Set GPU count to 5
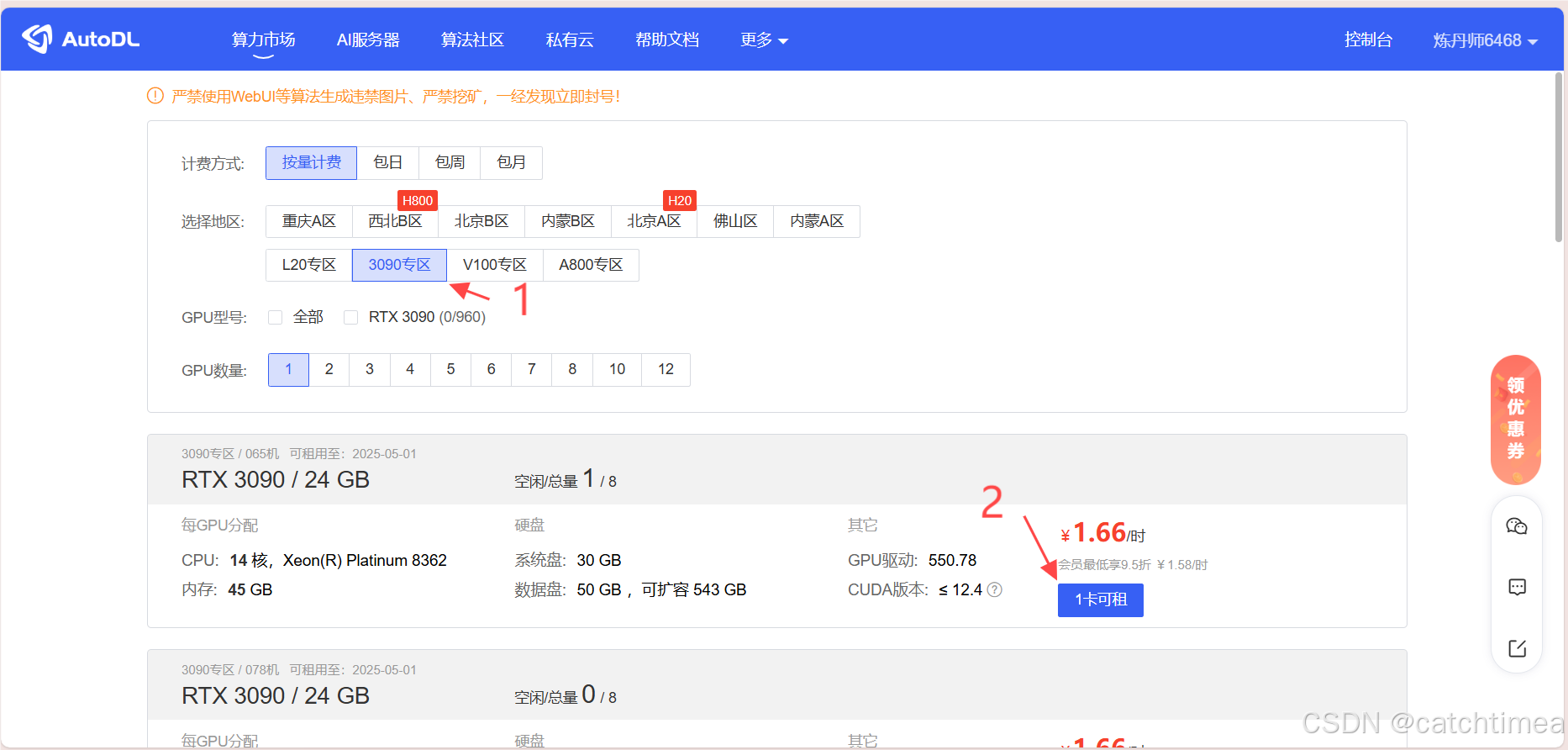1568x750 pixels. click(x=450, y=370)
